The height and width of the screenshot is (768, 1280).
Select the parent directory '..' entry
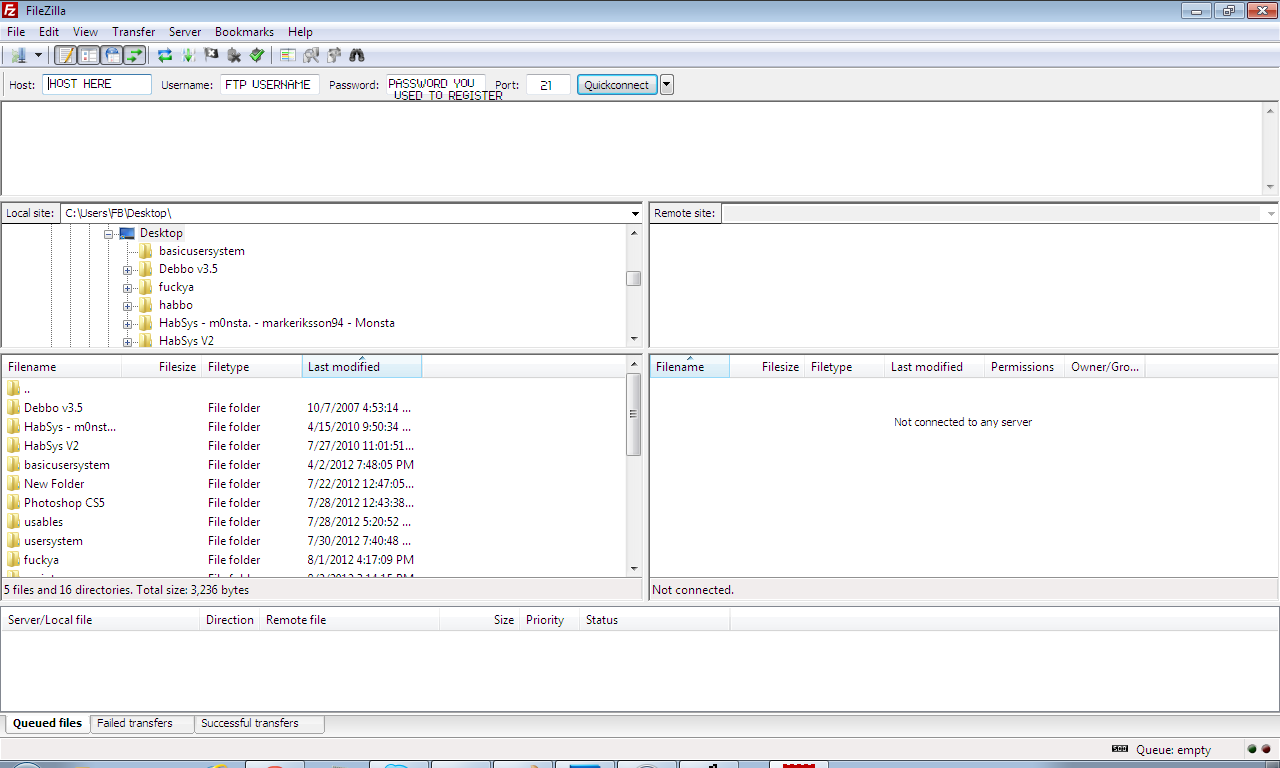tap(27, 389)
